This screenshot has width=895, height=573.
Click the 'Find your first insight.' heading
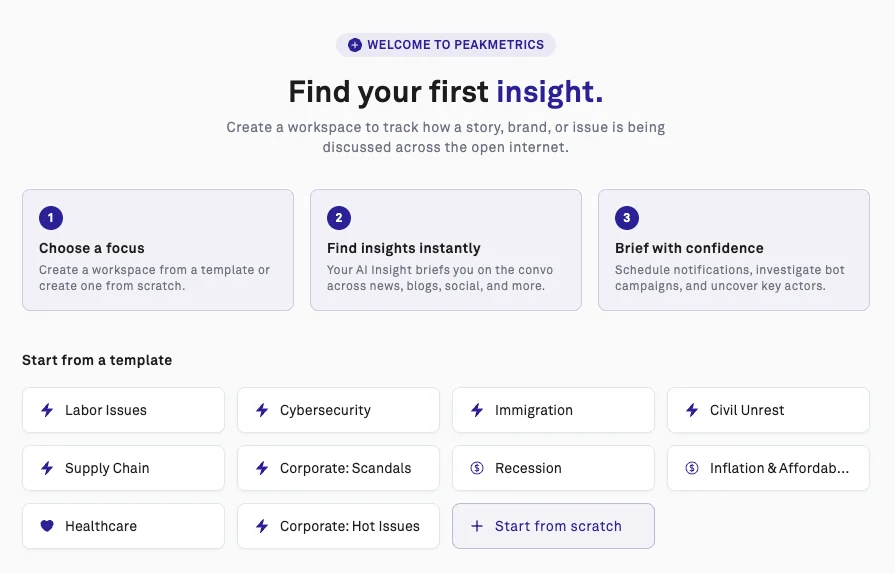pos(446,91)
